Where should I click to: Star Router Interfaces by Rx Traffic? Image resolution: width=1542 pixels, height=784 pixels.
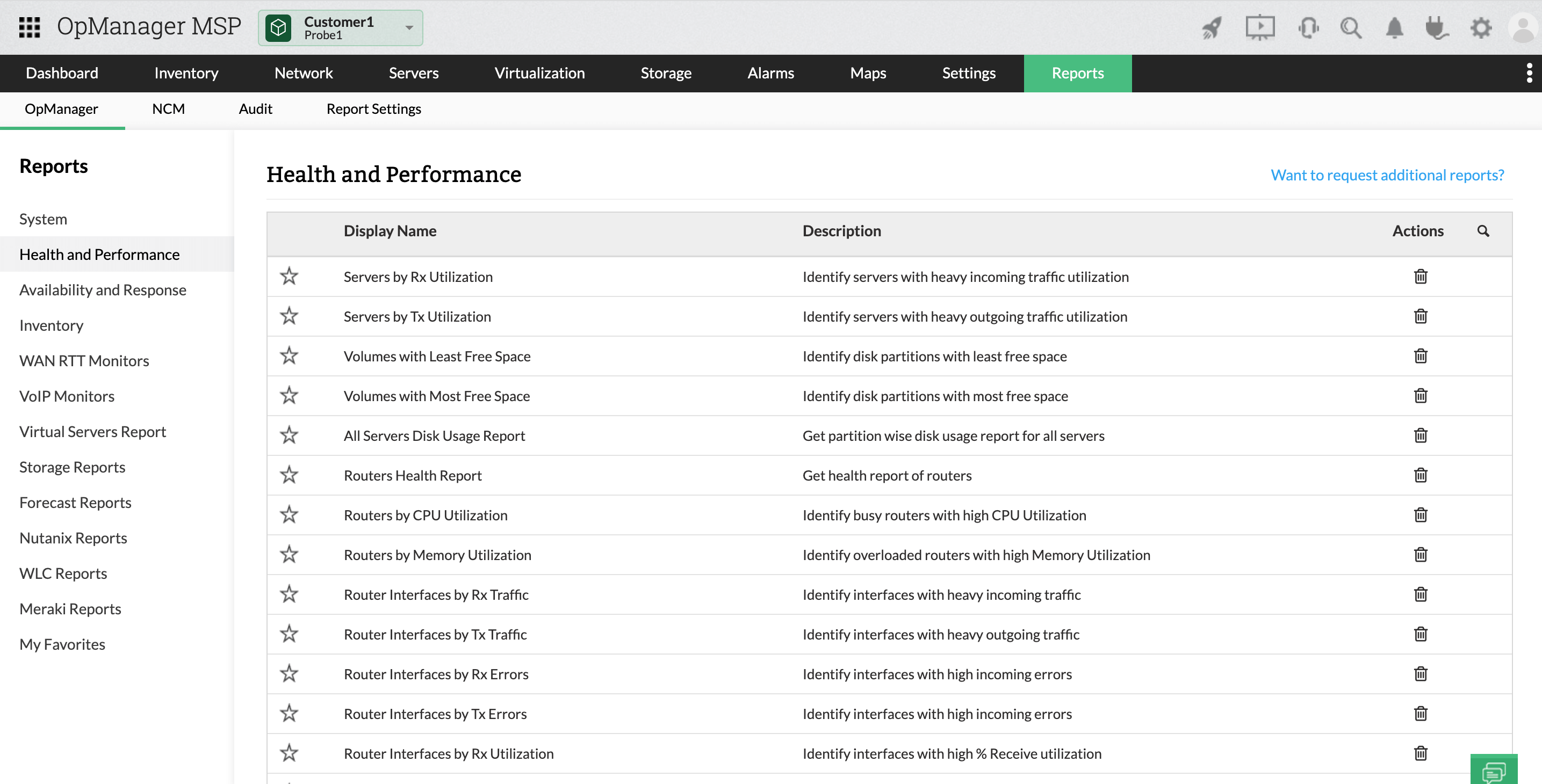click(289, 594)
